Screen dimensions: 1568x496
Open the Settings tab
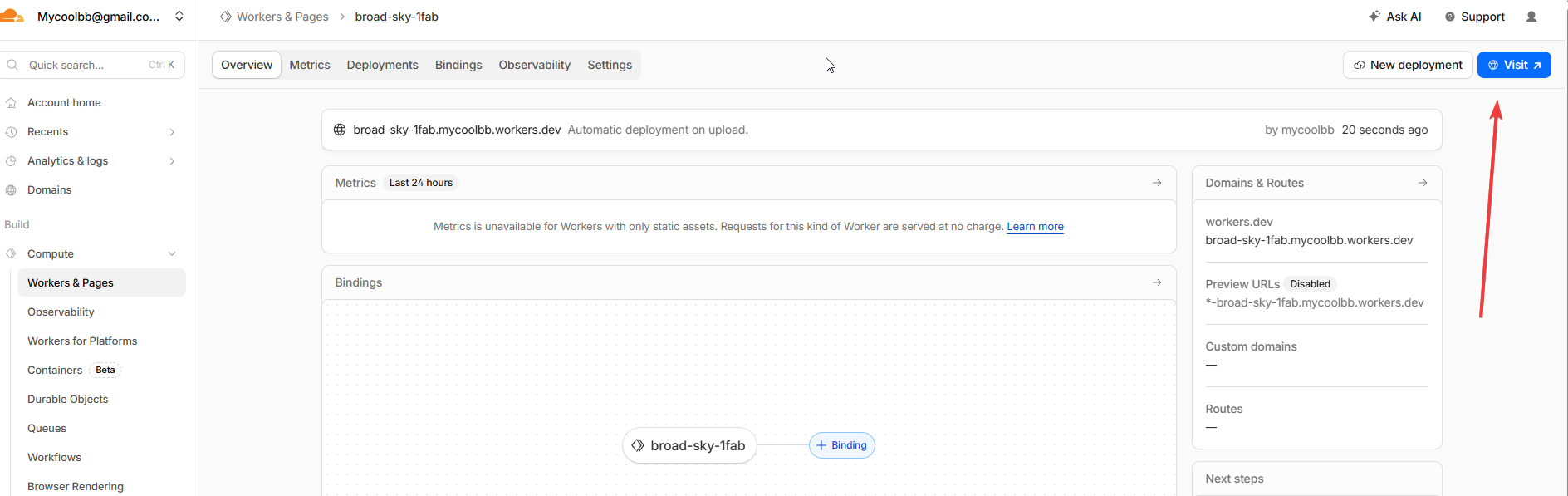(610, 65)
